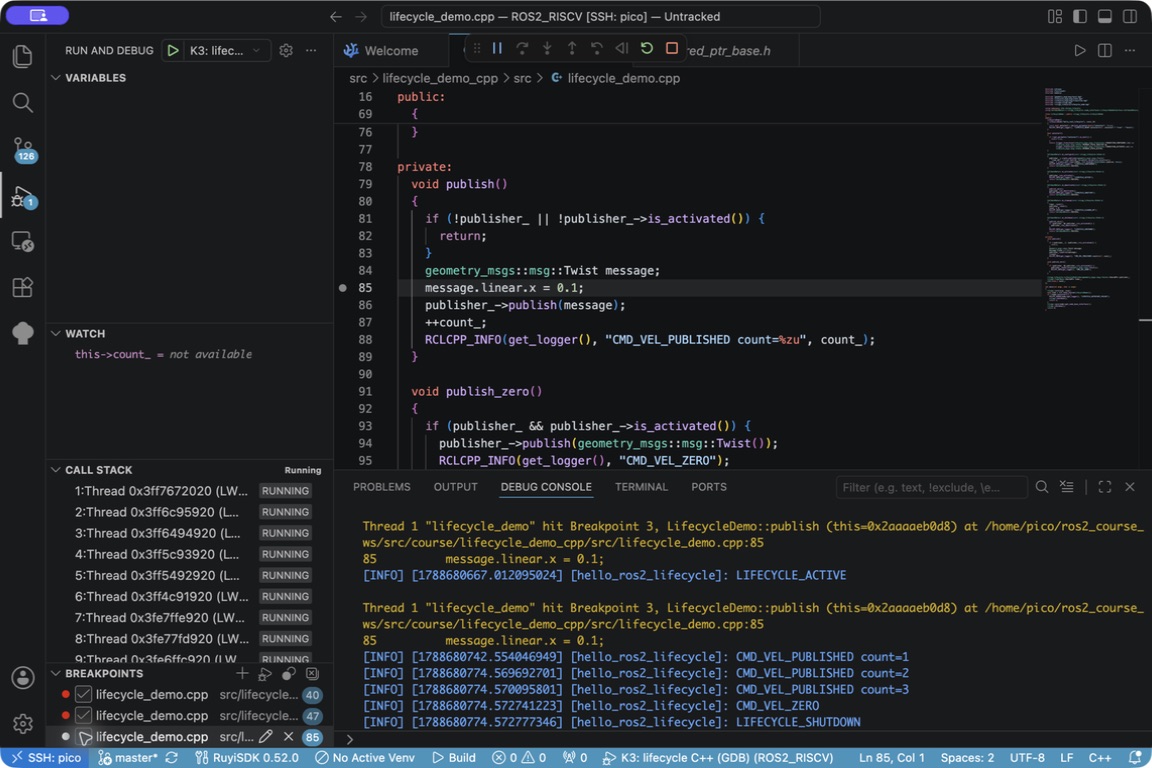Open the Accounts menu in the activity bar
1152x768 pixels.
[23, 678]
